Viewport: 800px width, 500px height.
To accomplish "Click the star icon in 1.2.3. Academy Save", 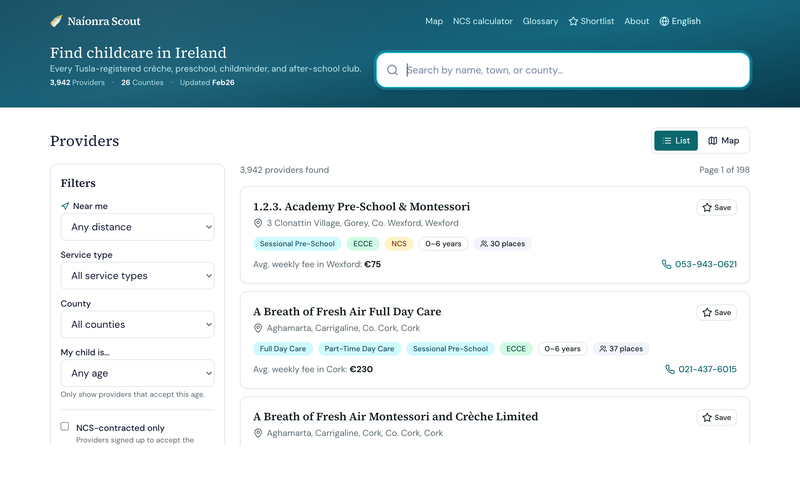I will click(x=707, y=208).
